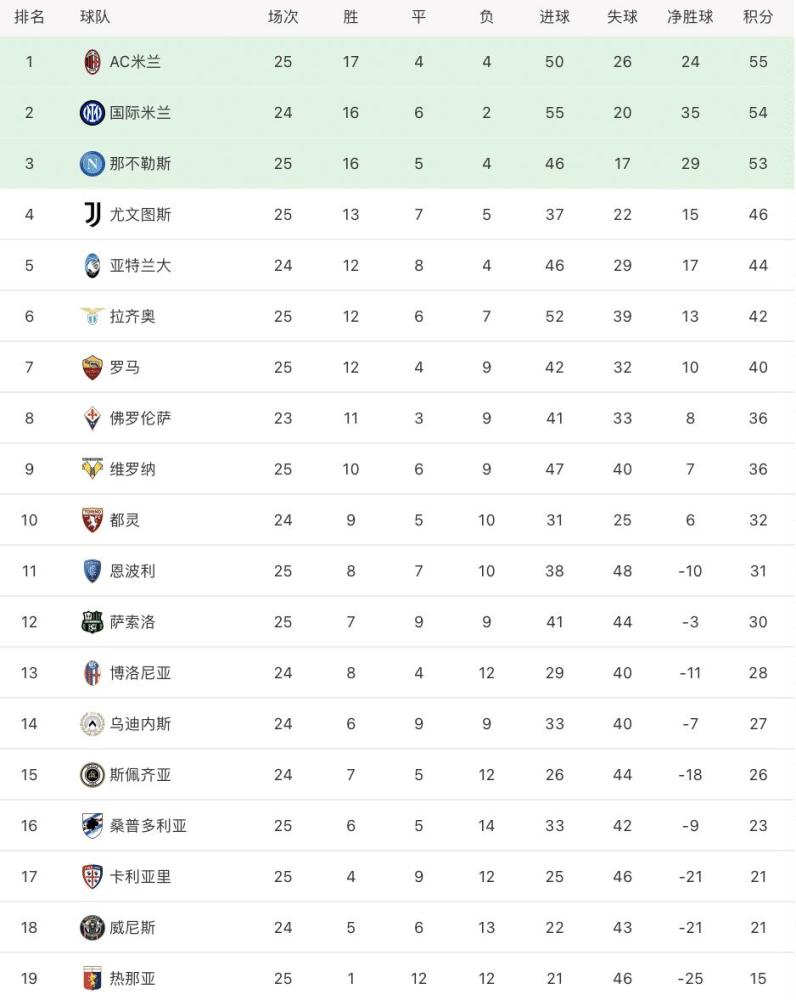Click the 都灵 bull crest icon
796x1000 pixels.
point(92,520)
